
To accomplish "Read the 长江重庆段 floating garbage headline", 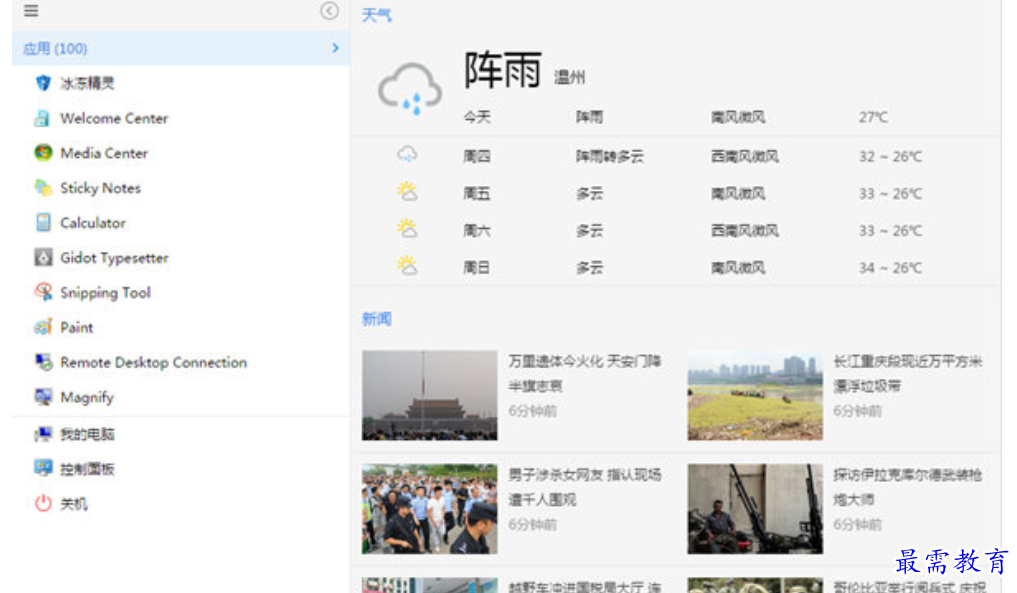I will 908,373.
